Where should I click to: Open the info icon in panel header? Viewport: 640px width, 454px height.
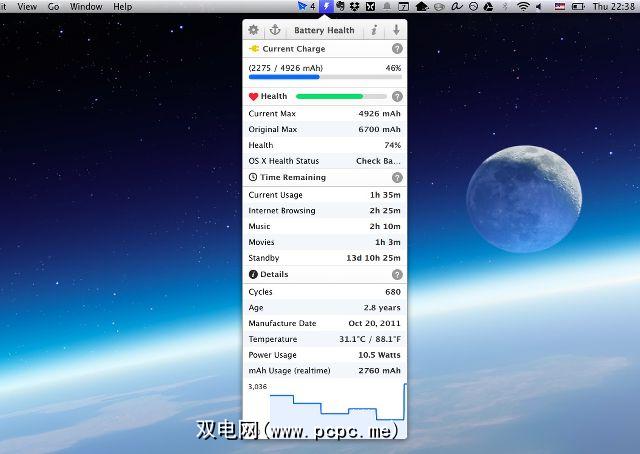click(x=374, y=30)
